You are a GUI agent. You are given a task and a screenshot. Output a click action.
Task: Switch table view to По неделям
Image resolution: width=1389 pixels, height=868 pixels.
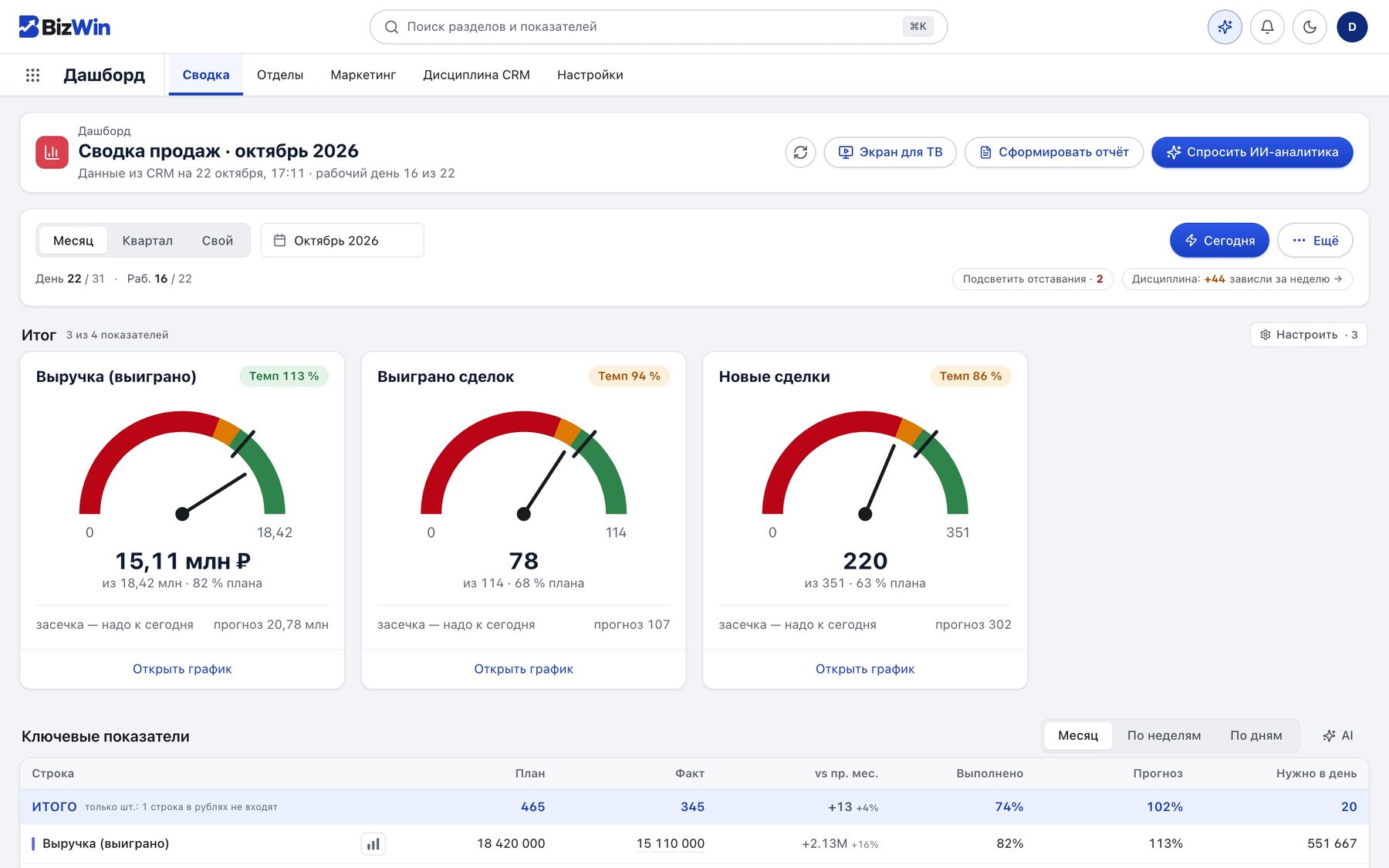tap(1164, 736)
